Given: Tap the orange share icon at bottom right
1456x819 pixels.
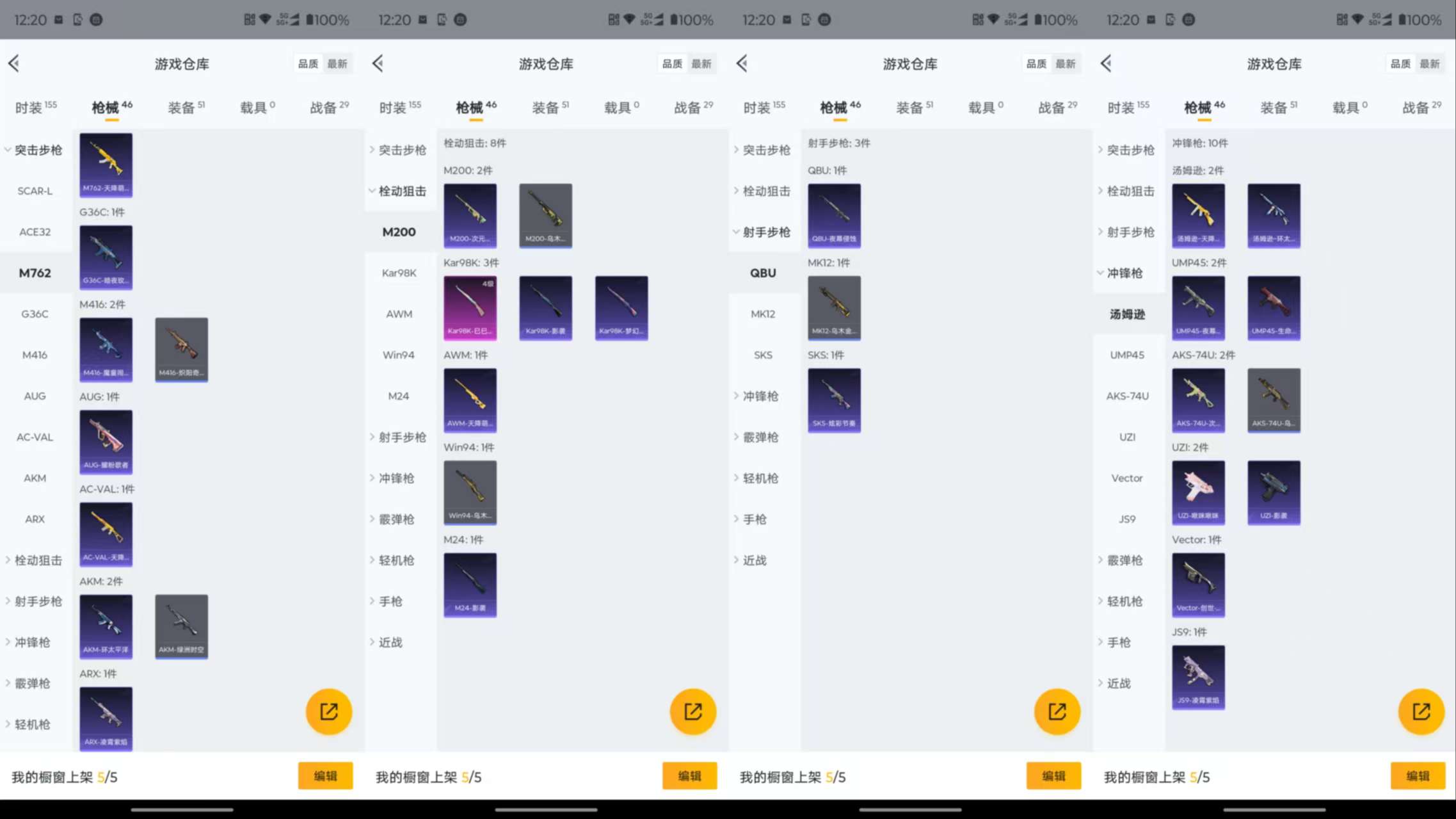Looking at the screenshot, I should (1421, 711).
